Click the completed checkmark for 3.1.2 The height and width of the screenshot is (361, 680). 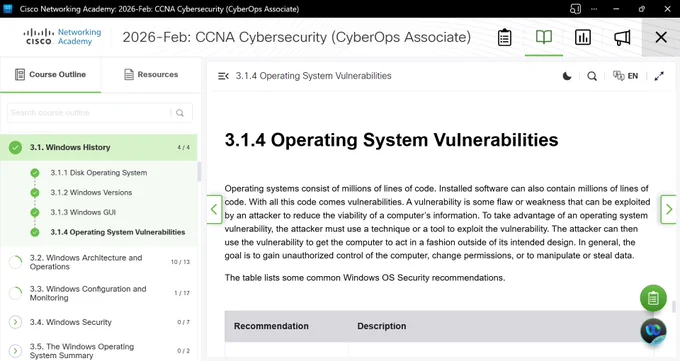coord(35,193)
